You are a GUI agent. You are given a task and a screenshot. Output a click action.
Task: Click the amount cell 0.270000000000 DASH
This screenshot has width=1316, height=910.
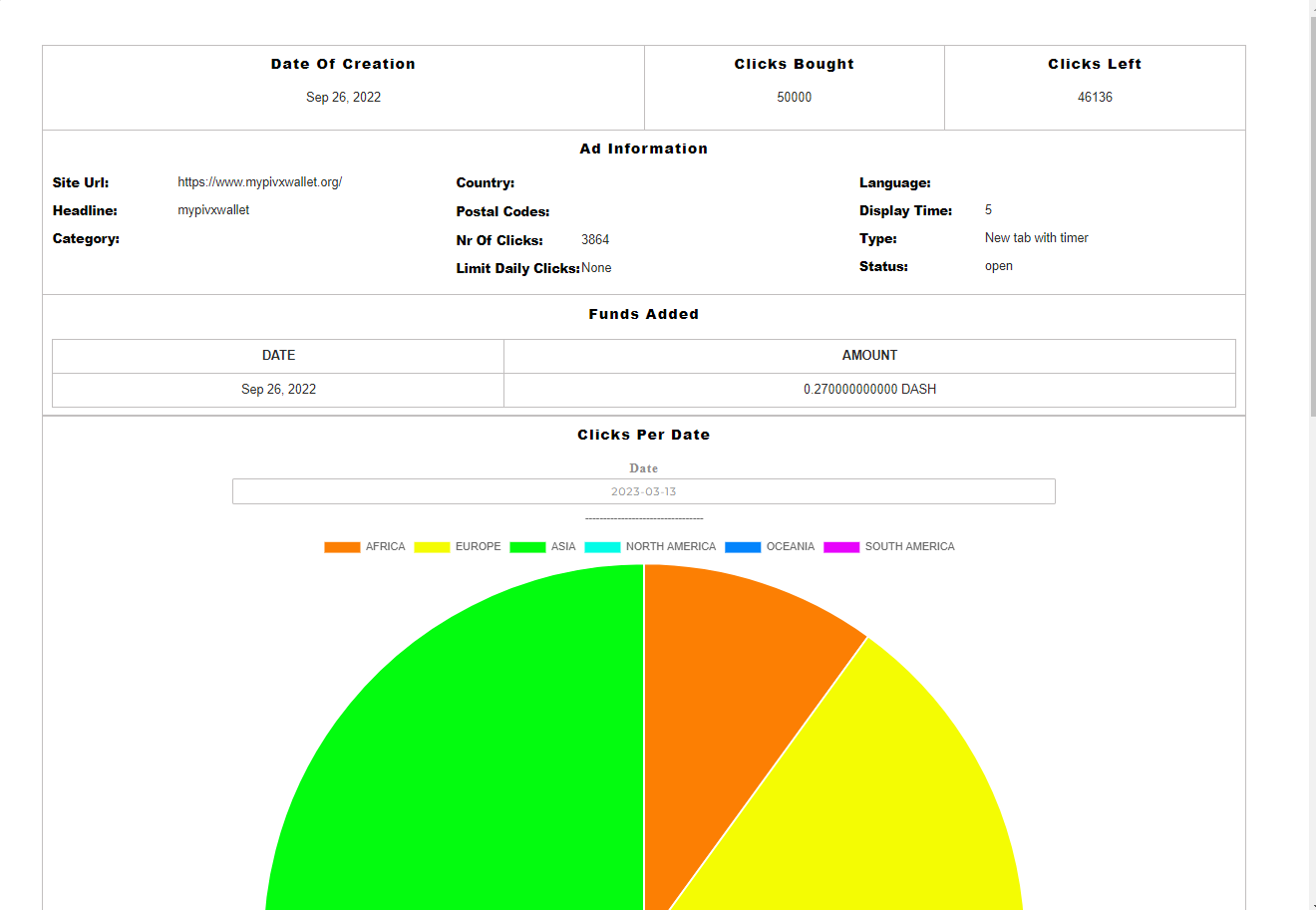[869, 390]
